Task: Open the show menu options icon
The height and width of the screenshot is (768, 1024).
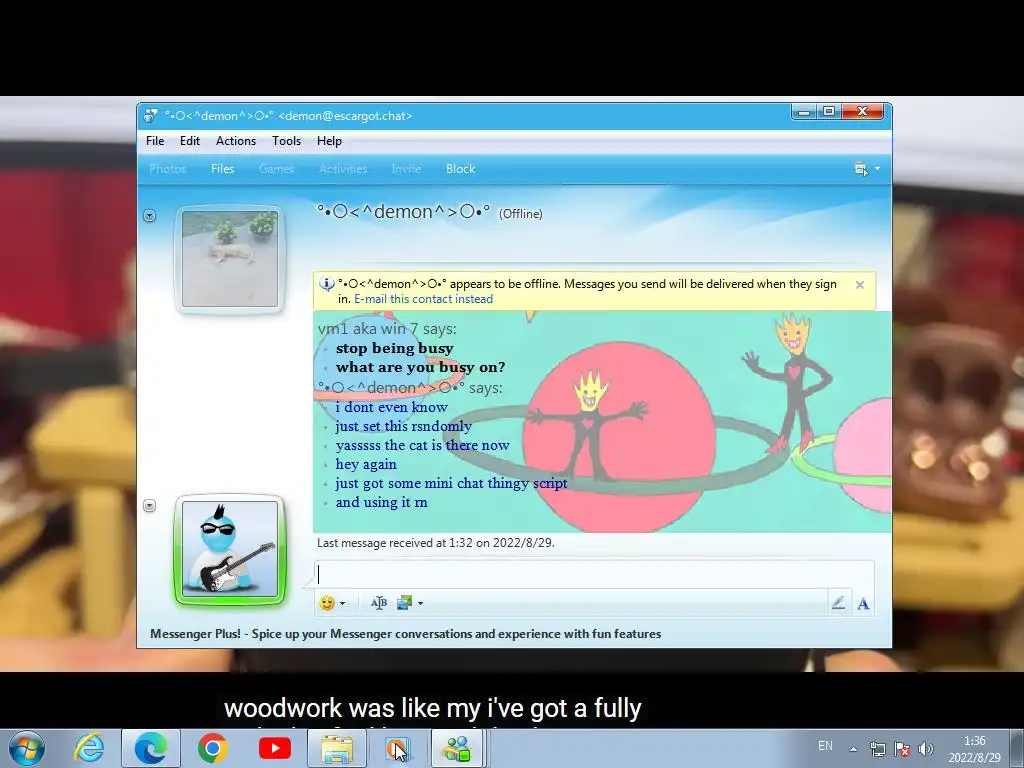Action: click(x=861, y=169)
